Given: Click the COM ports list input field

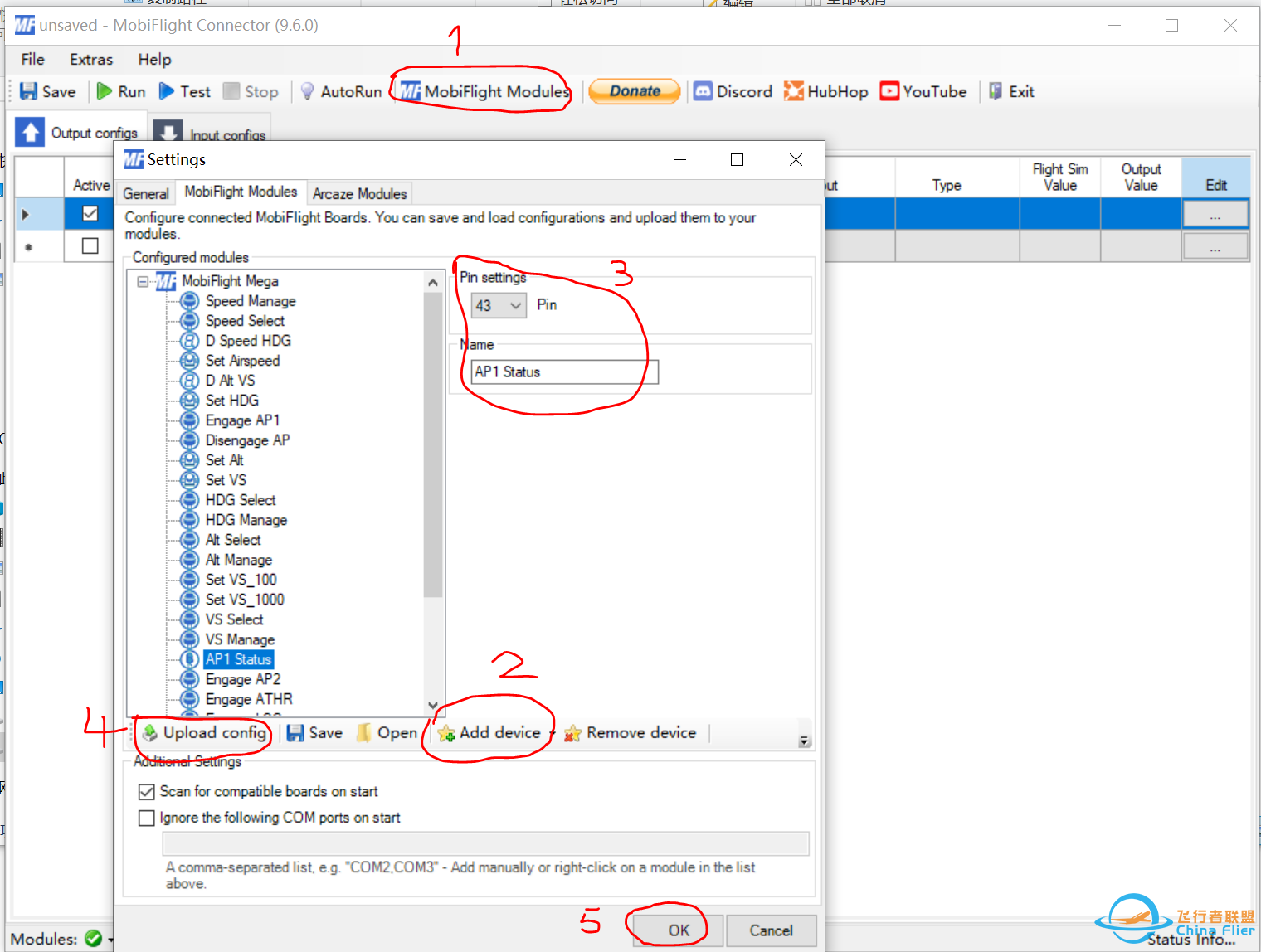Looking at the screenshot, I should [x=485, y=844].
